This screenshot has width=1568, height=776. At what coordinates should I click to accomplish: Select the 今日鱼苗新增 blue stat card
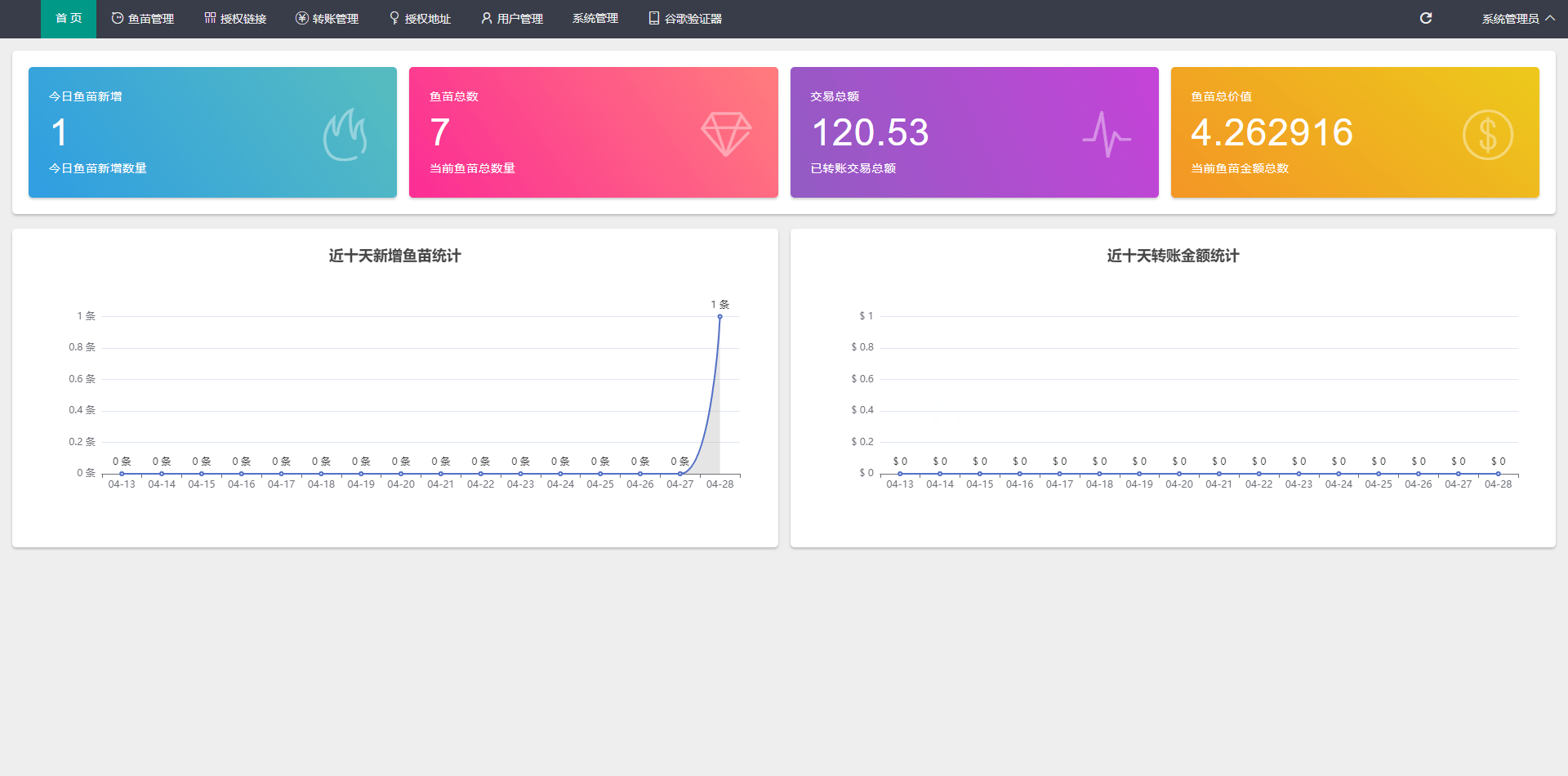[212, 132]
